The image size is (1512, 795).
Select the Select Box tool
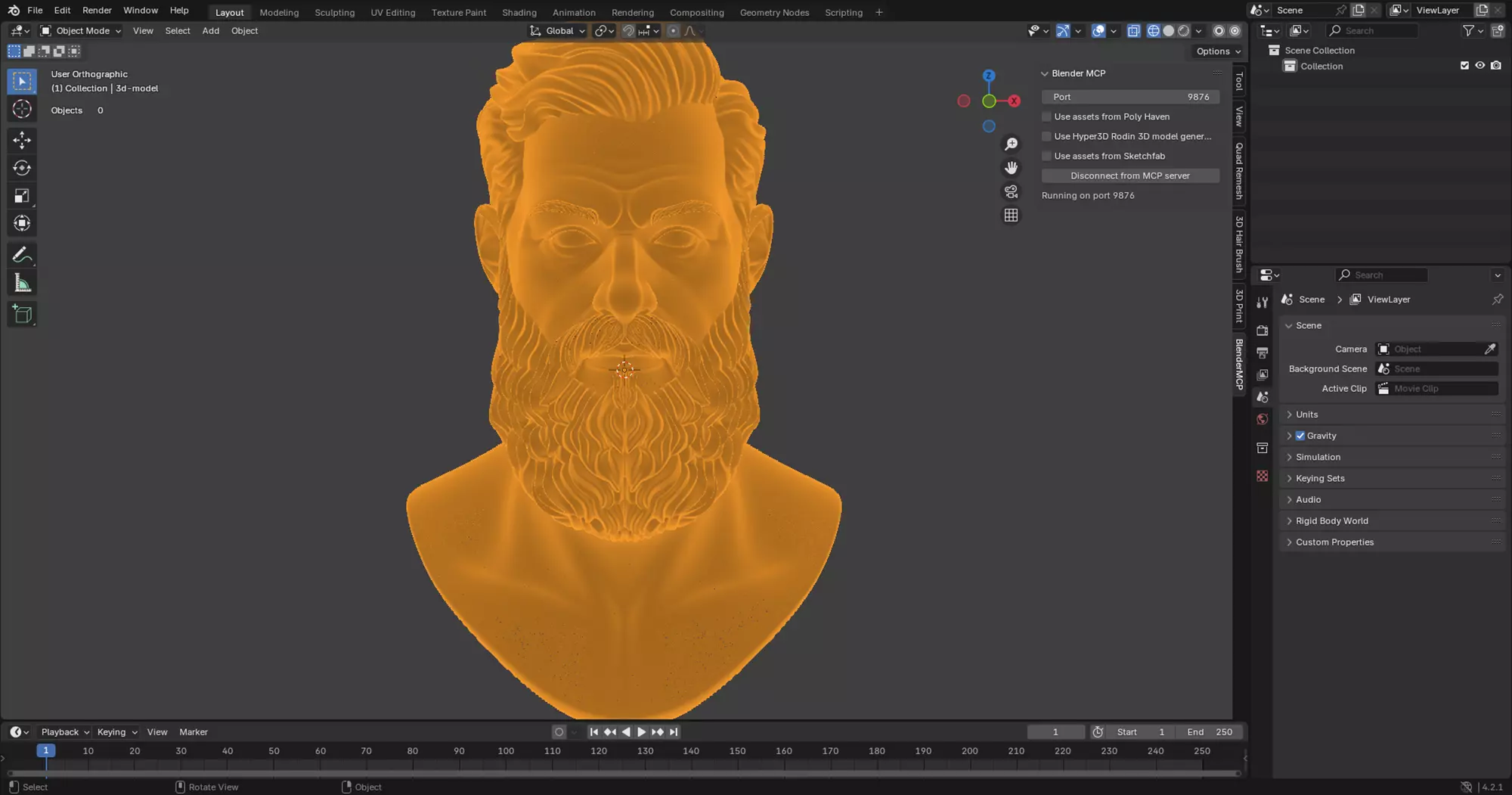tap(22, 81)
